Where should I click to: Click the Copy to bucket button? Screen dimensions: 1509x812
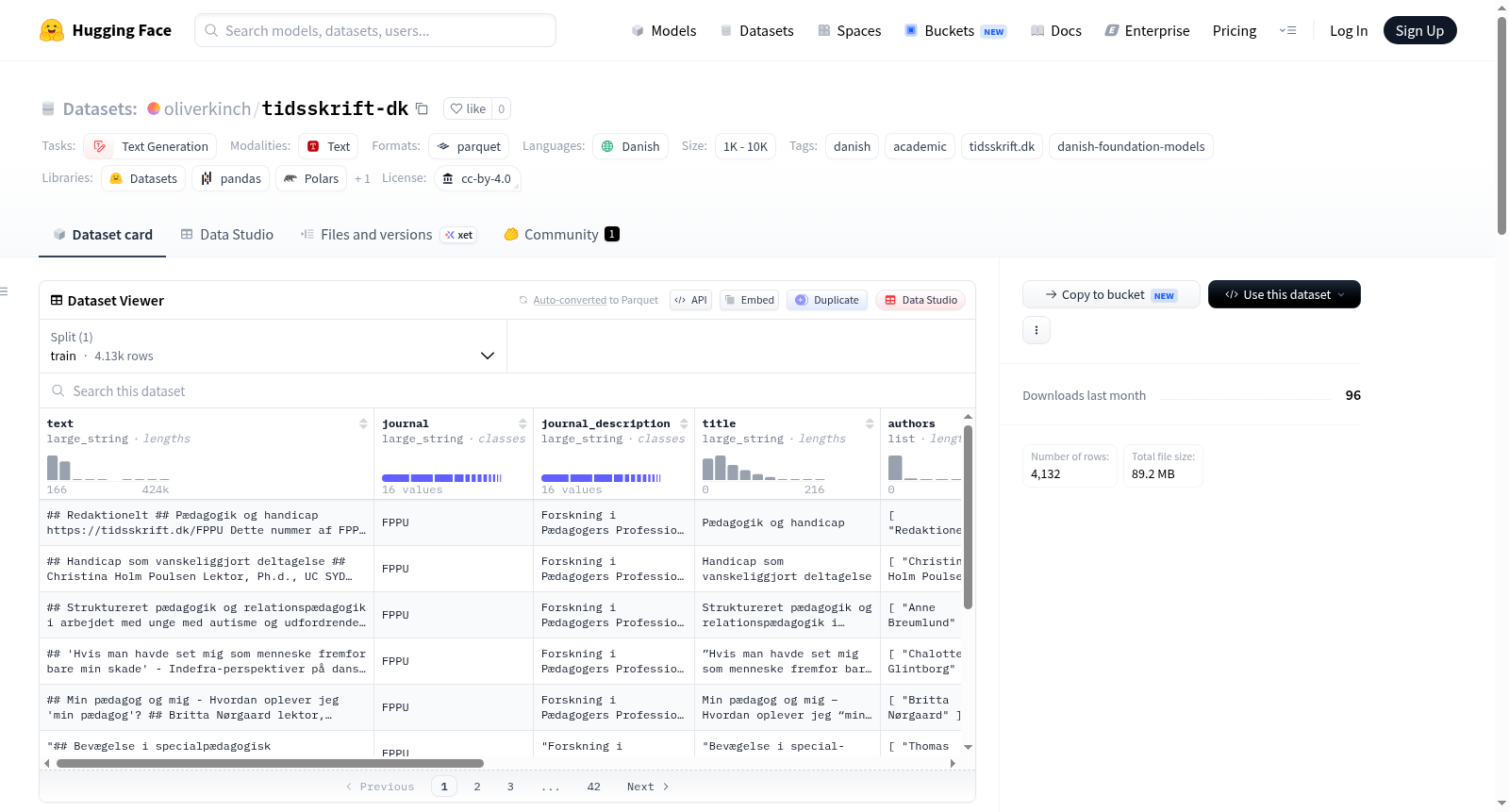point(1111,294)
